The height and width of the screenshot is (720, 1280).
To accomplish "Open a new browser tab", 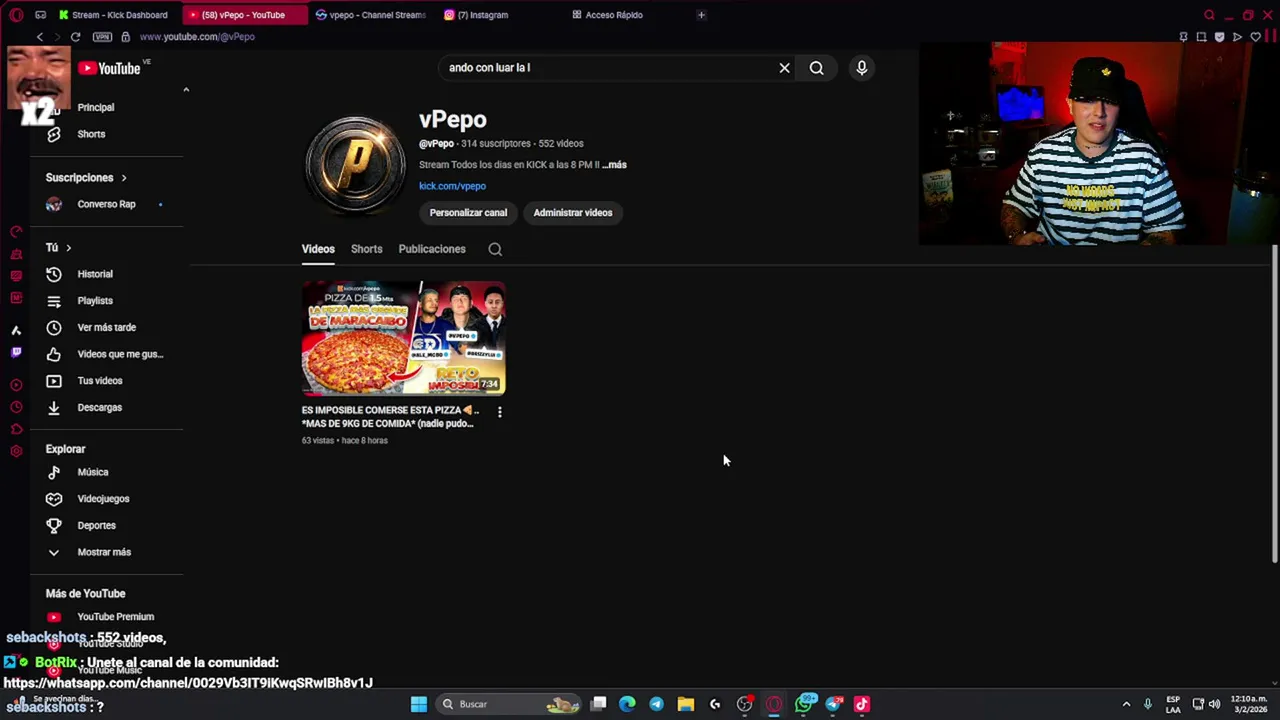I will coord(701,15).
